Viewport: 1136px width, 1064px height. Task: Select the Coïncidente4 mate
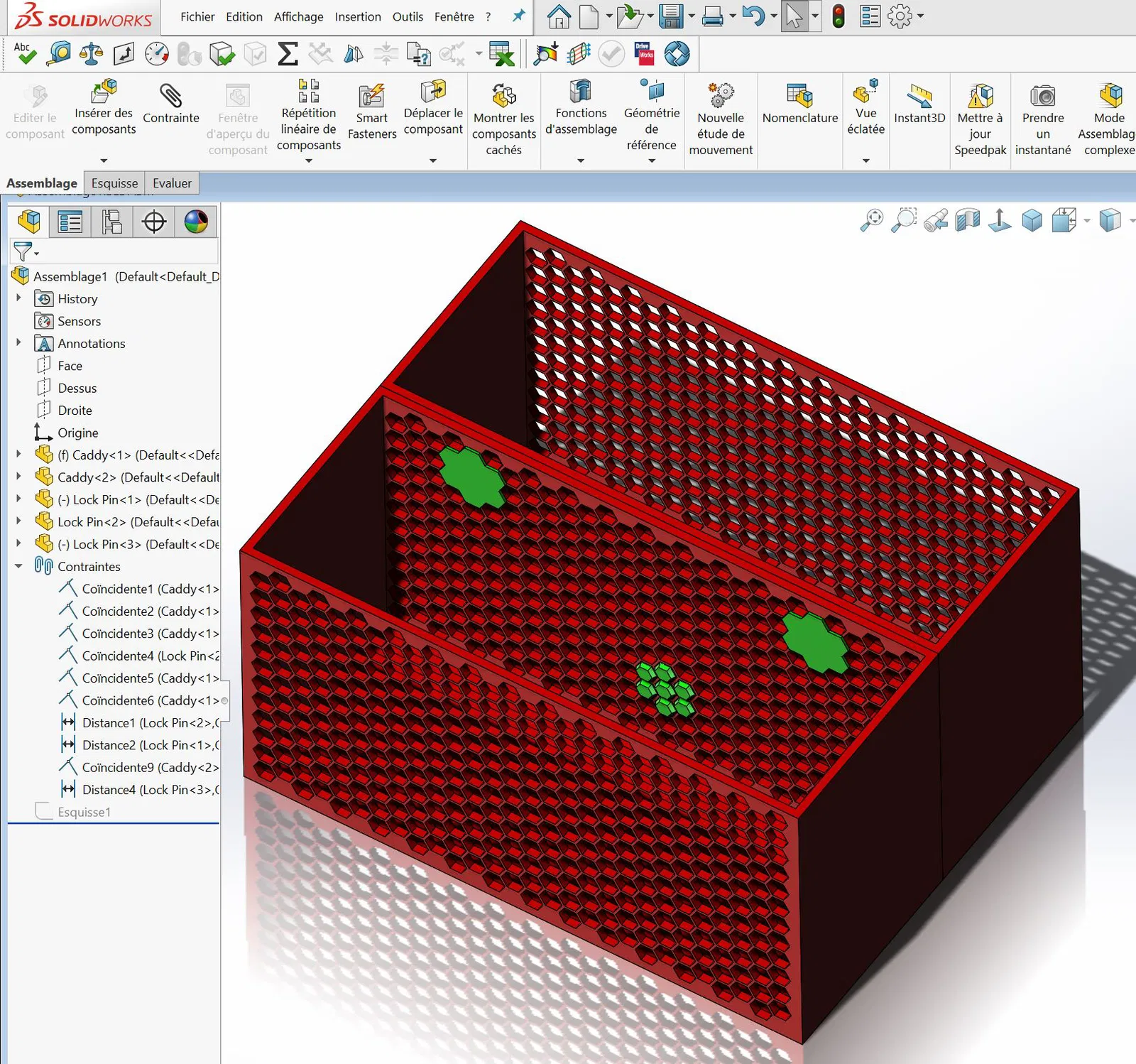click(138, 656)
